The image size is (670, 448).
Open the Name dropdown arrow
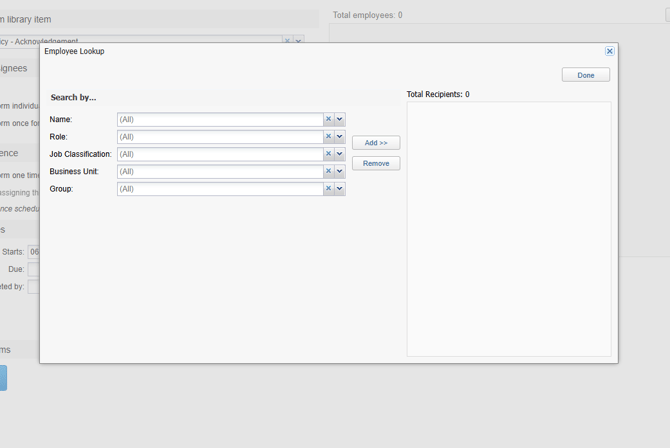[340, 119]
